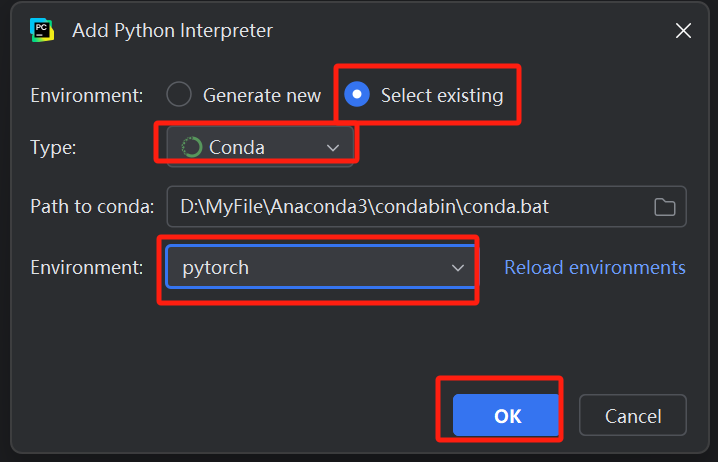
Task: Open the pytorch environment dropdown
Action: [x=310, y=267]
